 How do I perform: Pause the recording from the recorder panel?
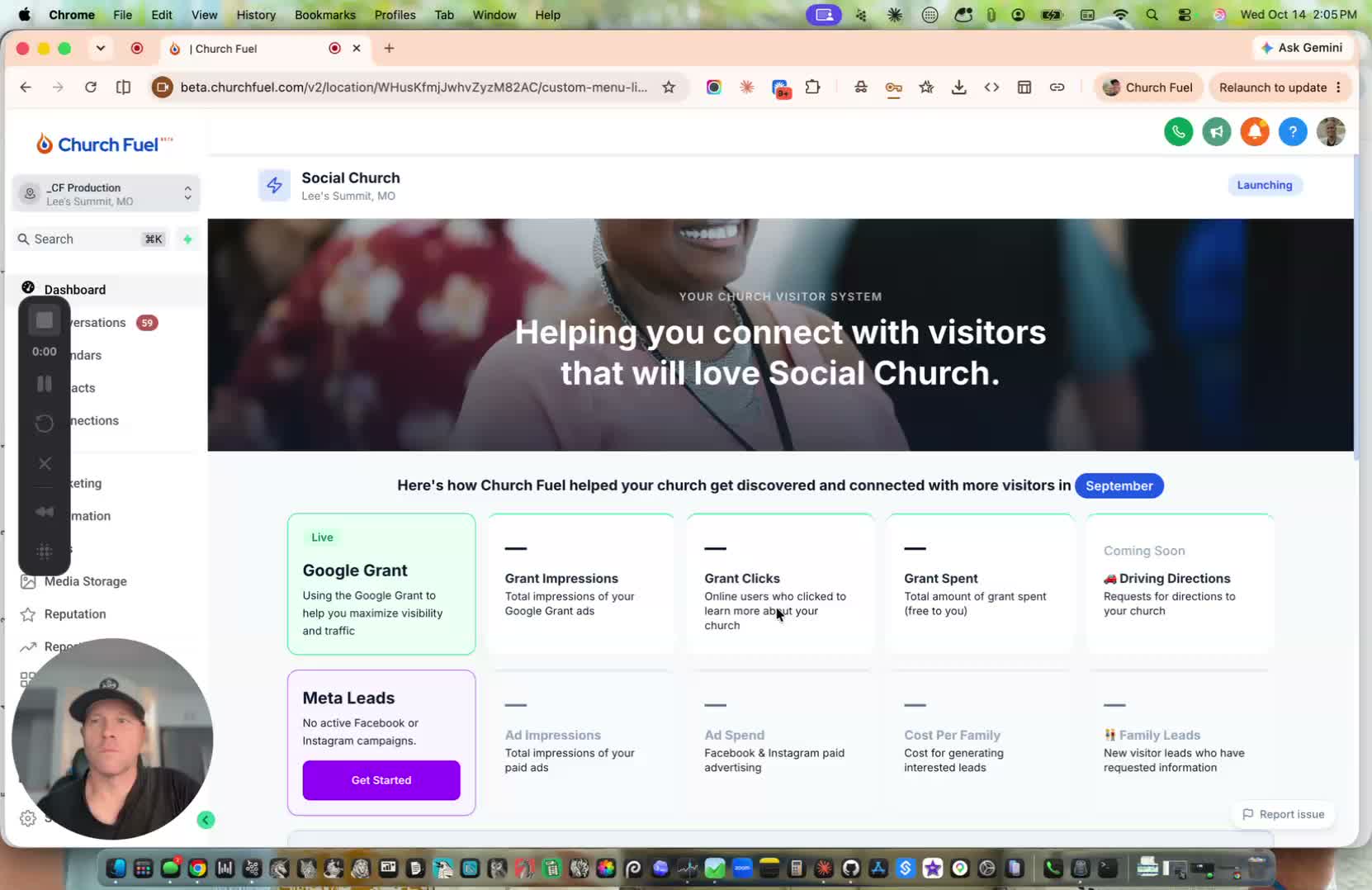point(45,384)
